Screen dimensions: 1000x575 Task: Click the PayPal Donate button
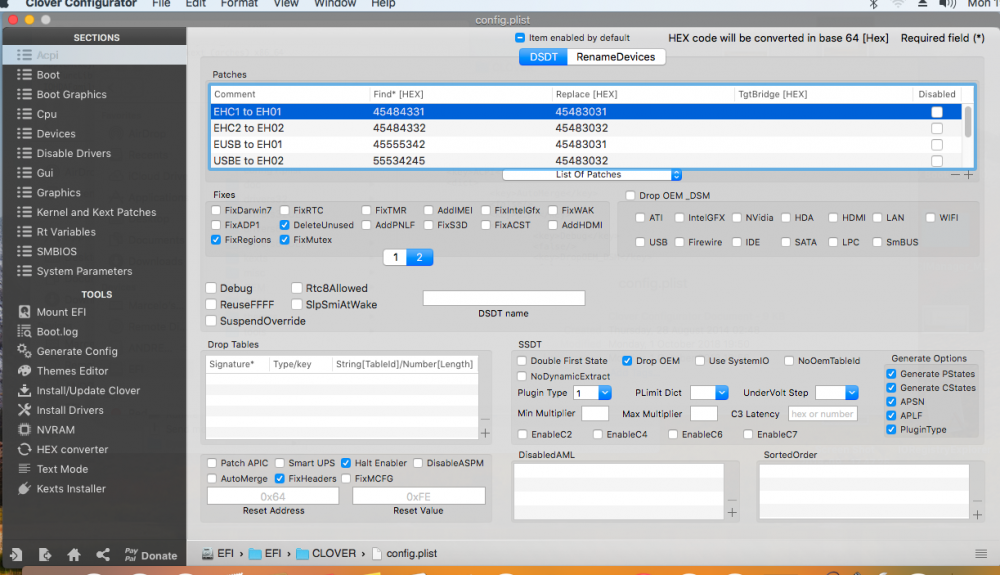(151, 555)
